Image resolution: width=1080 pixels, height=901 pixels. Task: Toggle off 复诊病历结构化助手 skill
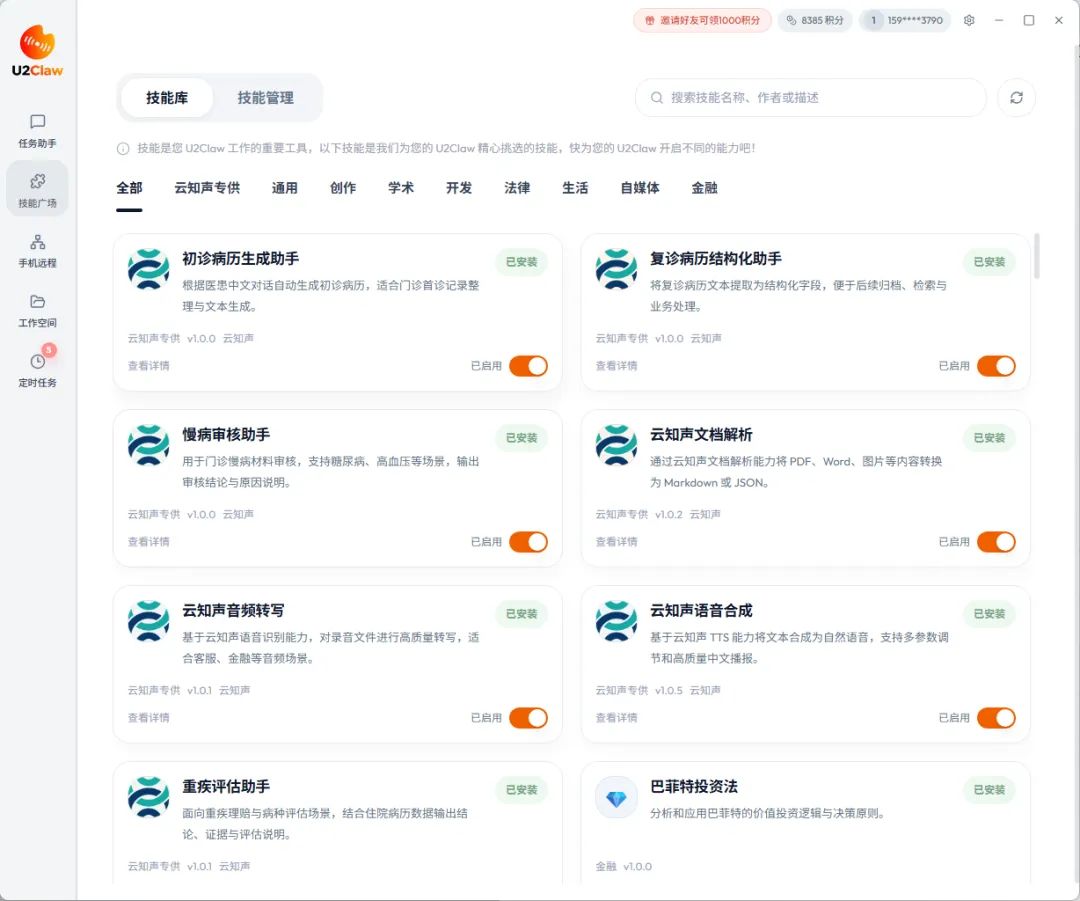pyautogui.click(x=996, y=366)
